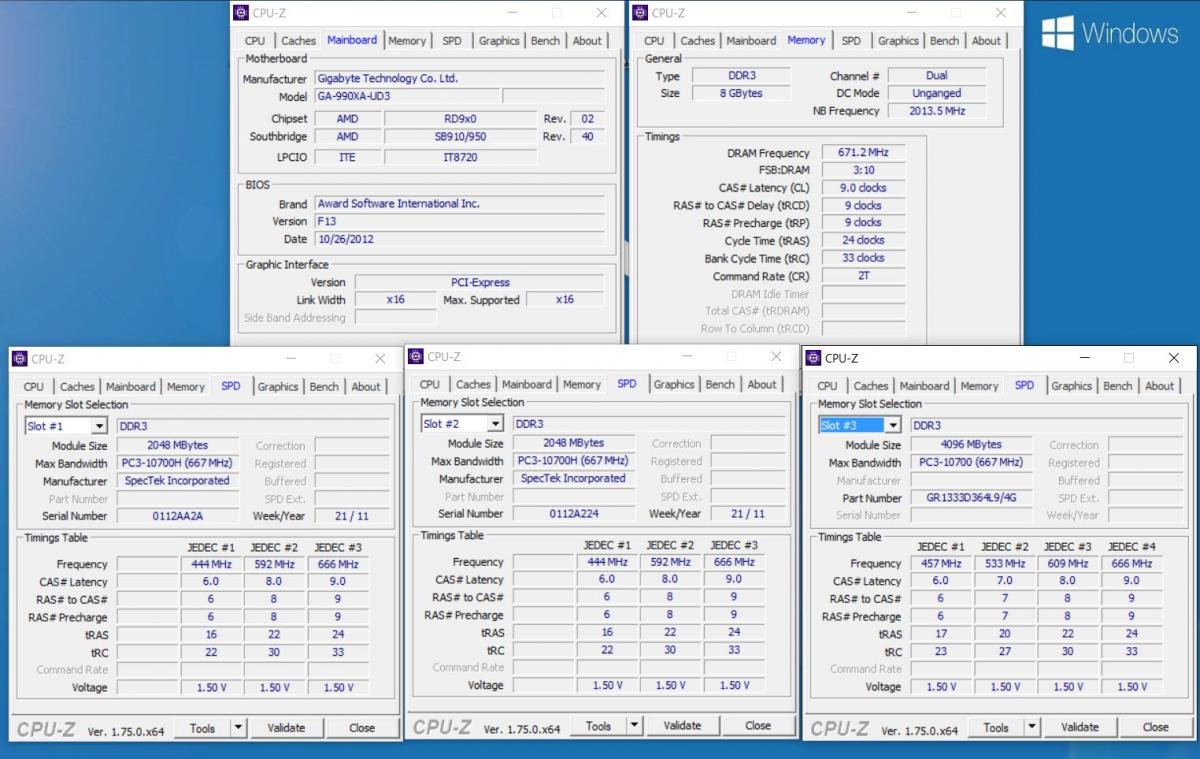Click the BIOS date 10/26/2012 field
The height and width of the screenshot is (759, 1200).
[460, 240]
